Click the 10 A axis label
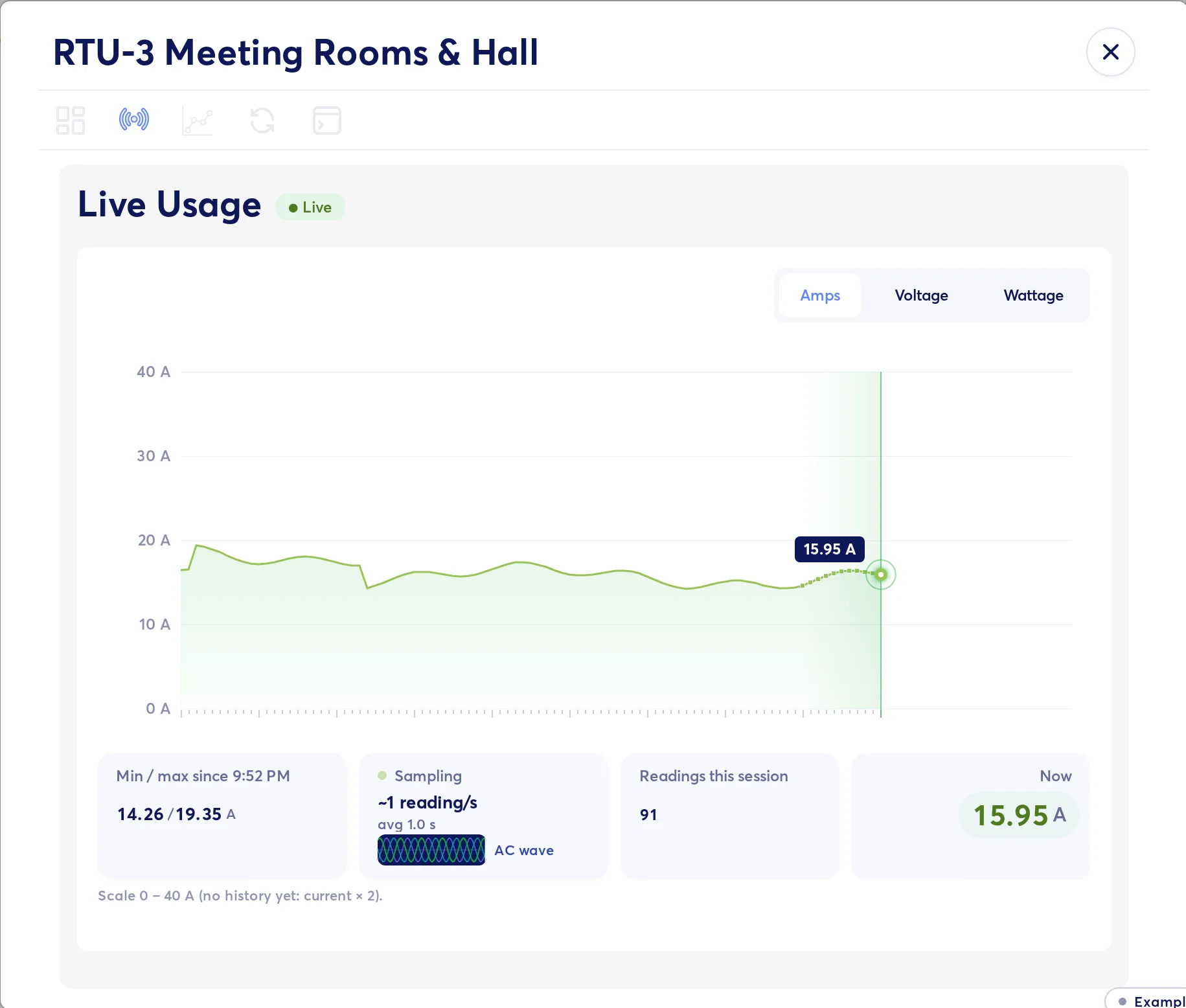 click(154, 624)
